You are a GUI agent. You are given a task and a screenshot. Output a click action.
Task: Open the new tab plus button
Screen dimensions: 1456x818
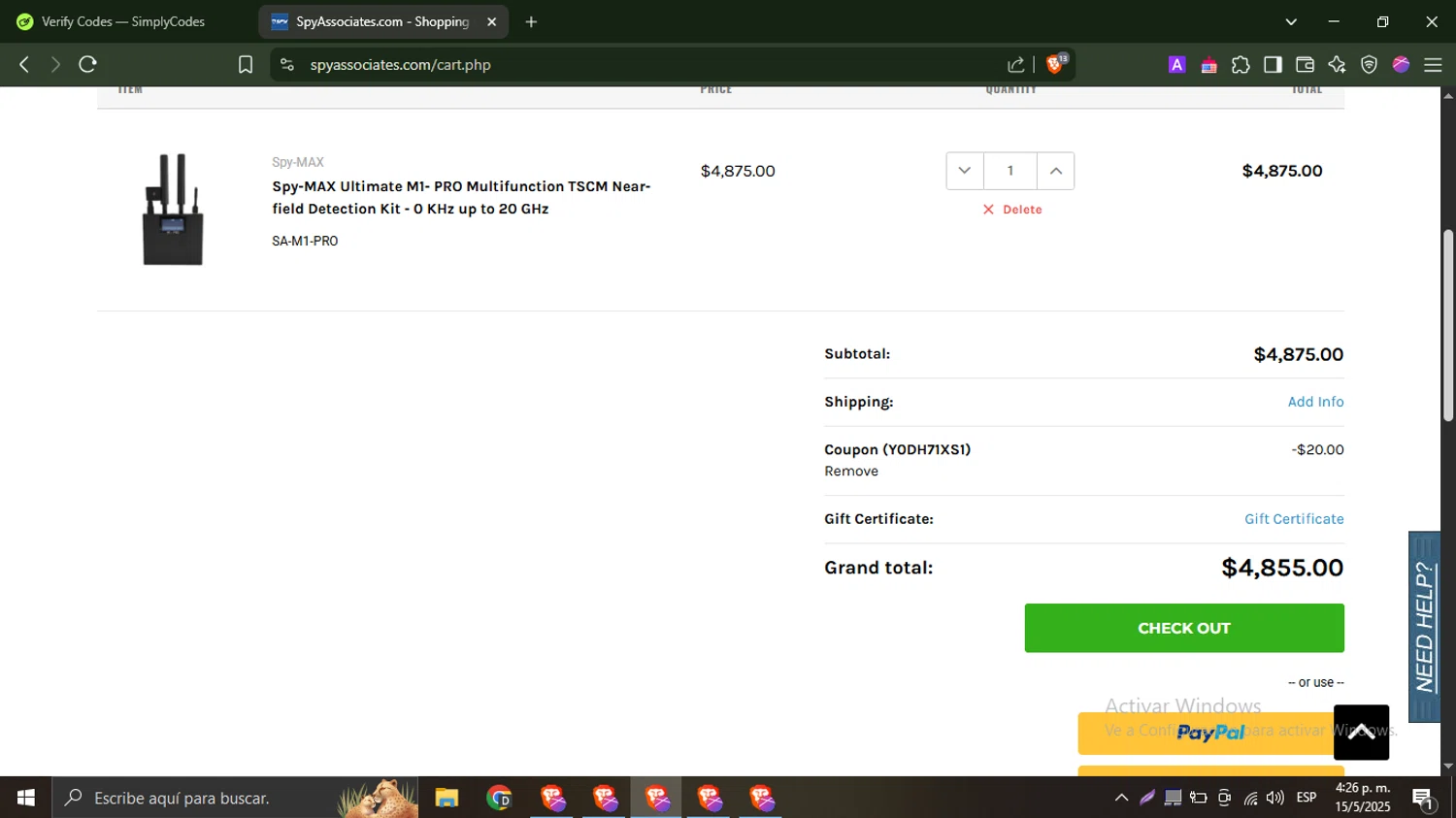[531, 21]
